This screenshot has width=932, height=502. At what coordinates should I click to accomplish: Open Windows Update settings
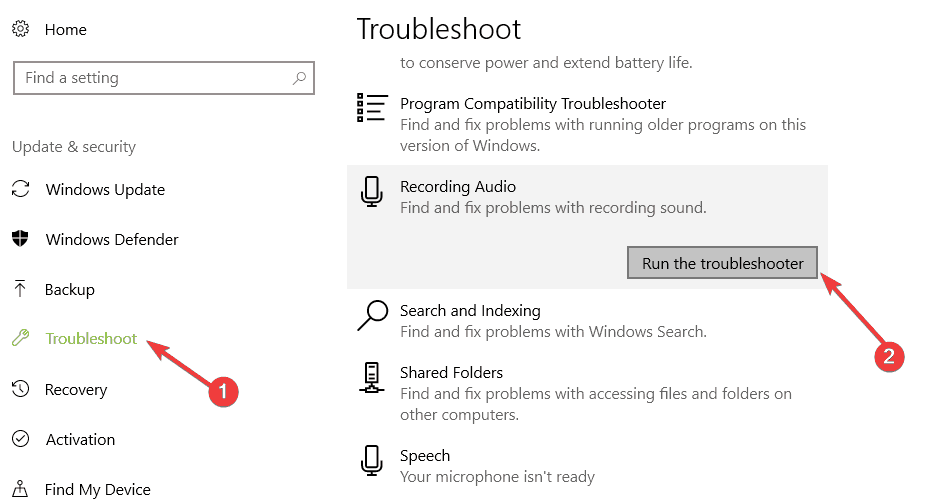coord(105,190)
